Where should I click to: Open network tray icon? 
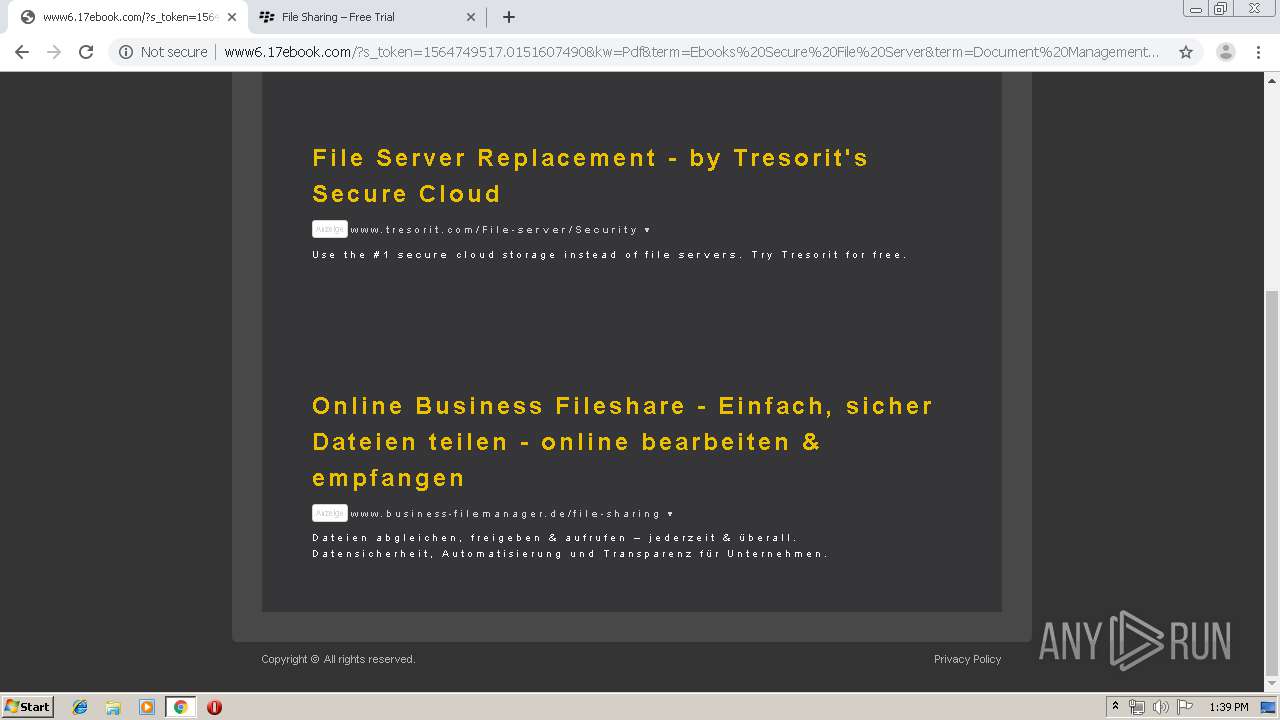coord(1137,707)
